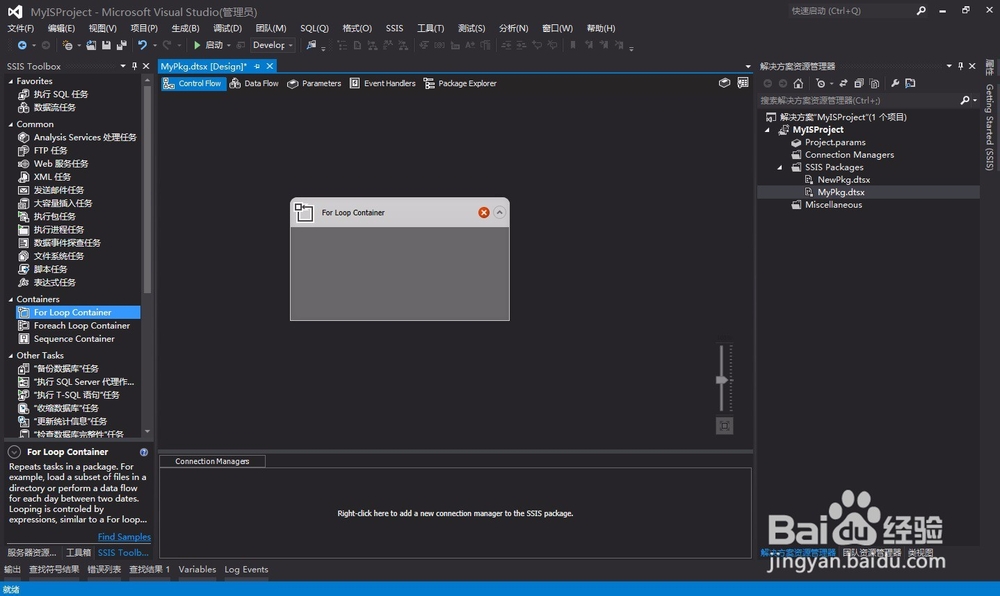
Task: Click the Undo icon
Action: click(x=142, y=45)
